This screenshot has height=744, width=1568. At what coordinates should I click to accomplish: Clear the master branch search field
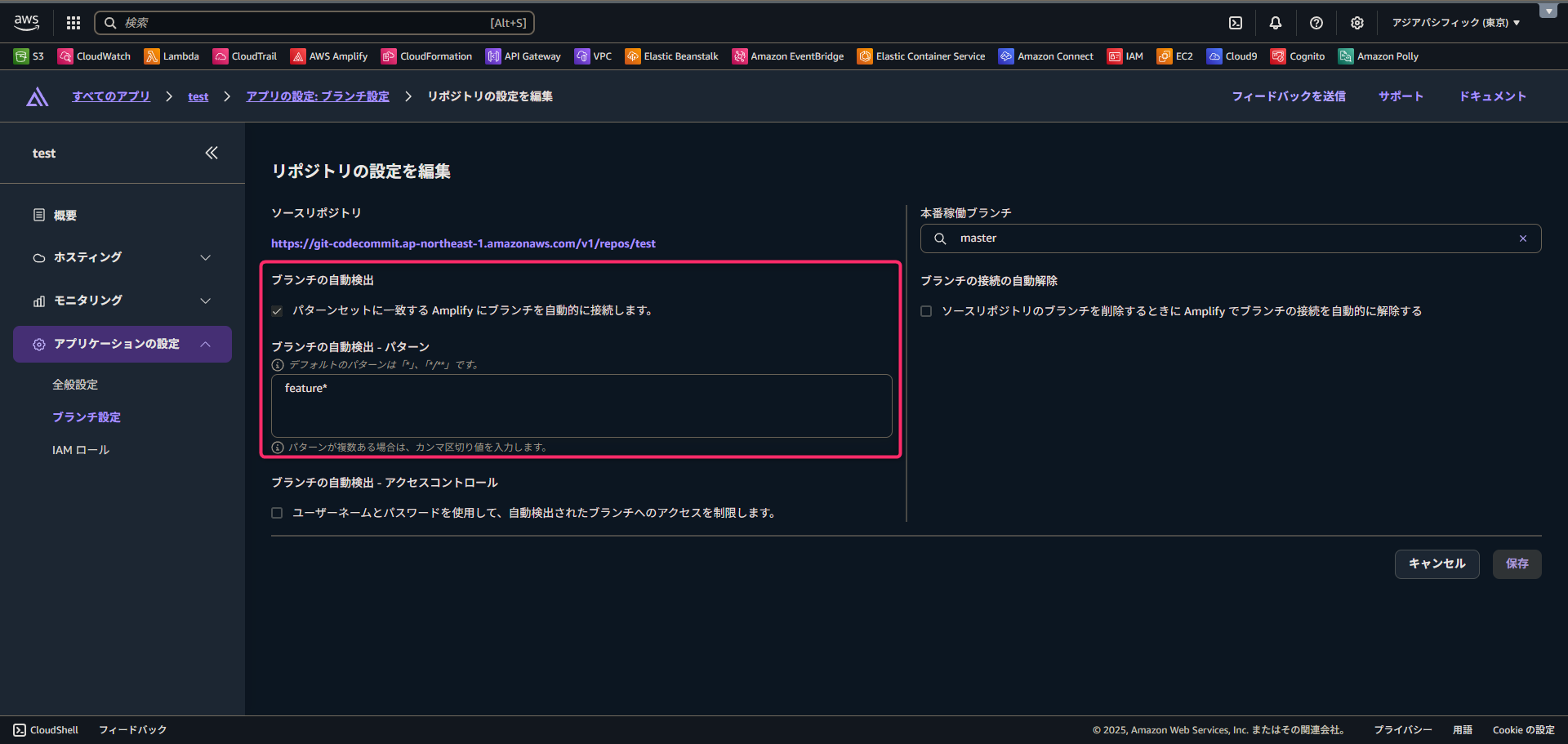coord(1523,238)
